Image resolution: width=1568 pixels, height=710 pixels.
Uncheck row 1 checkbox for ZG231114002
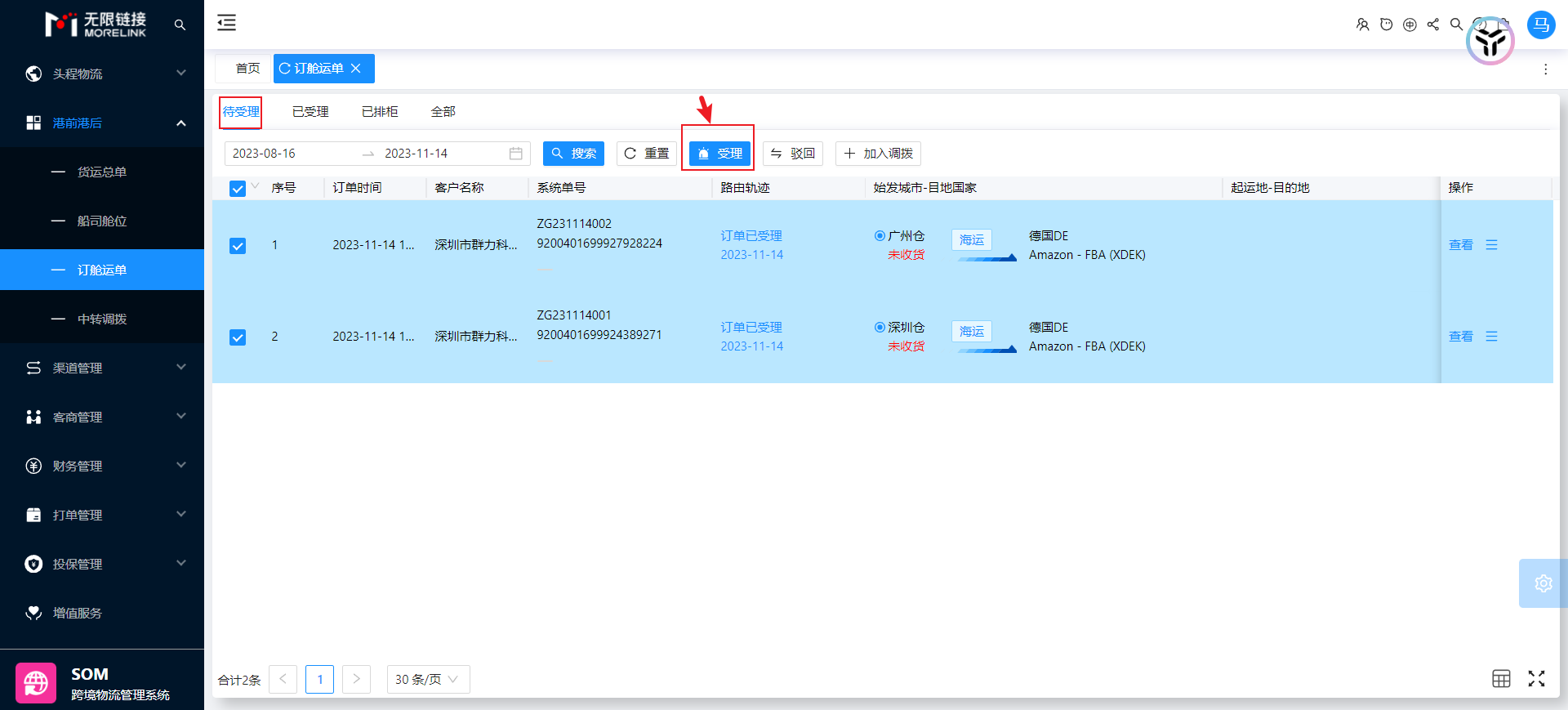tap(238, 246)
